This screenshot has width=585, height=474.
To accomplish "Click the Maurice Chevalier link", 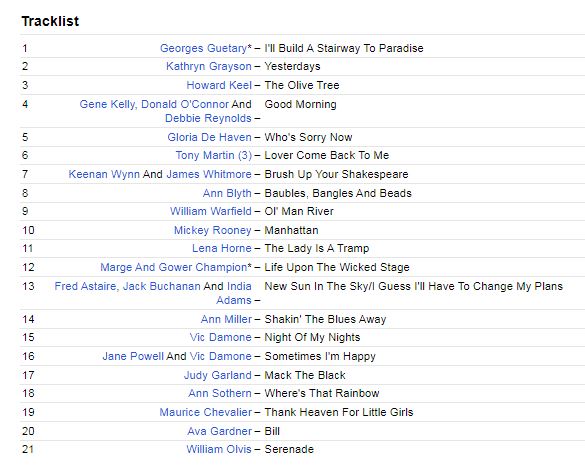I will pos(206,412).
